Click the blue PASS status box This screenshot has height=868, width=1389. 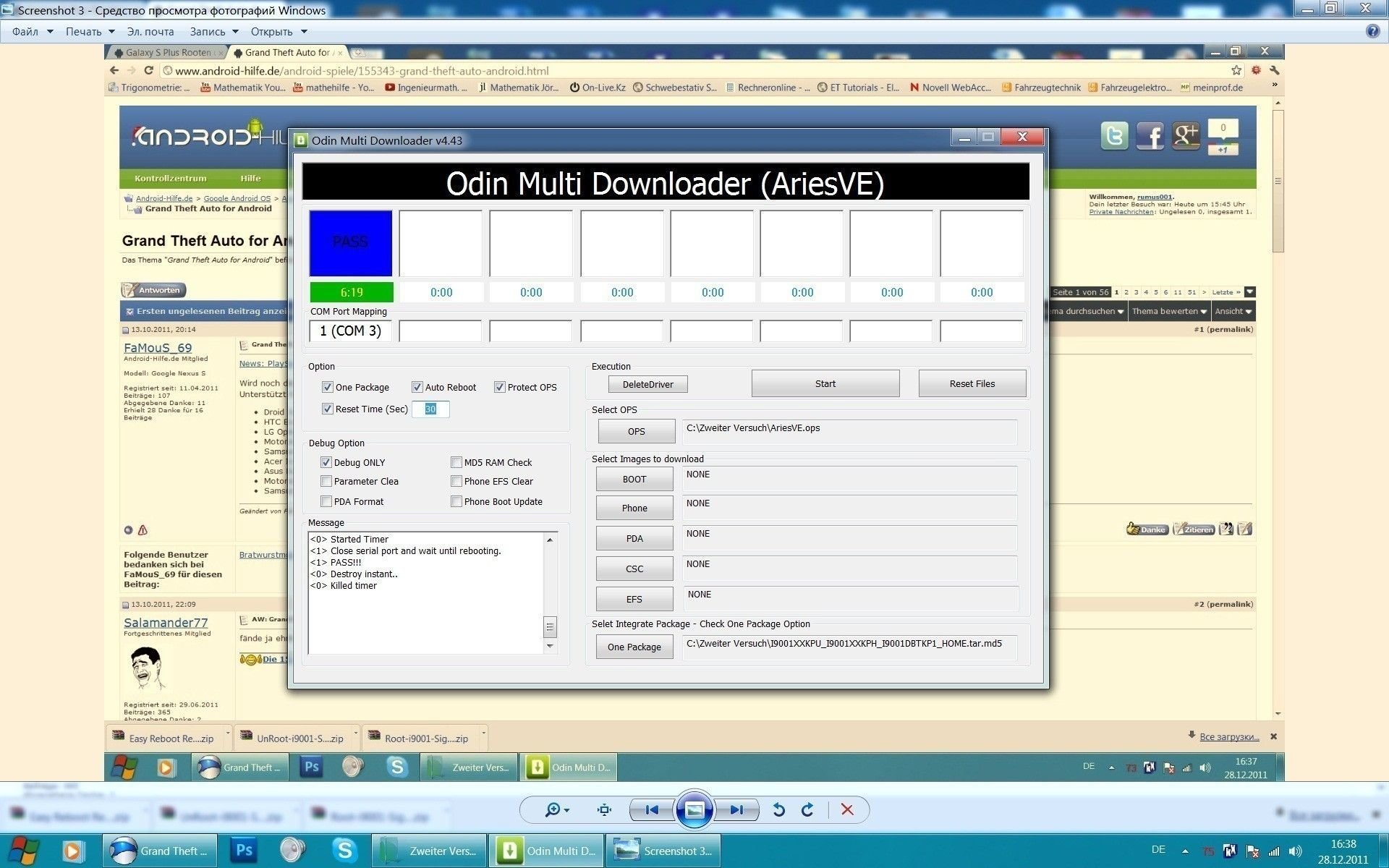click(351, 243)
